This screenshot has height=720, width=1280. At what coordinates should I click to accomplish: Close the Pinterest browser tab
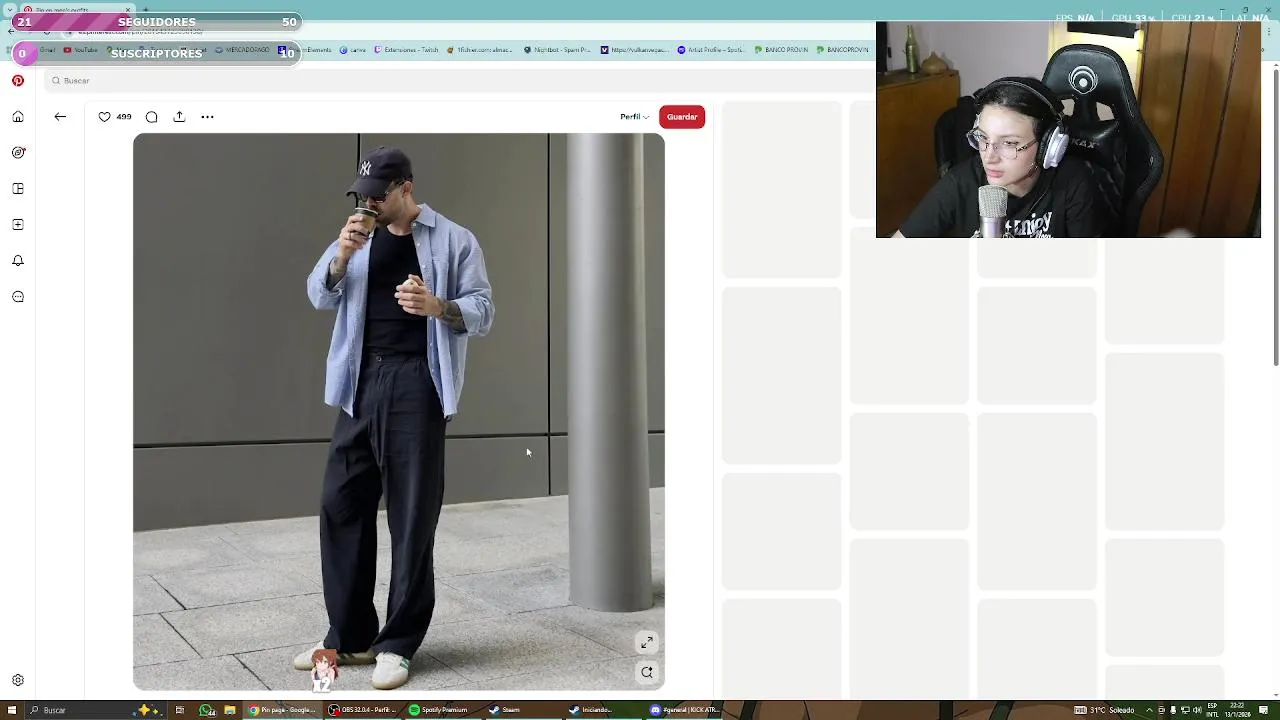click(x=128, y=10)
